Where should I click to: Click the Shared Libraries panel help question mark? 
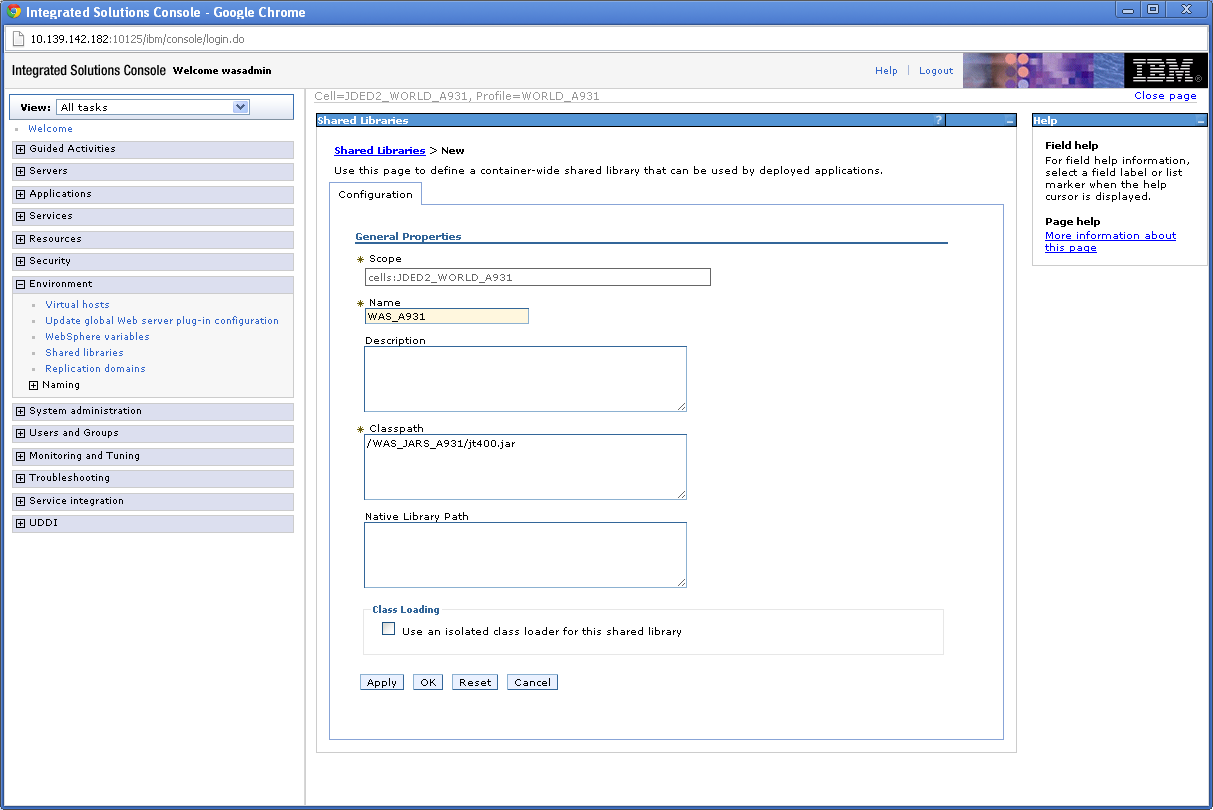pos(938,120)
